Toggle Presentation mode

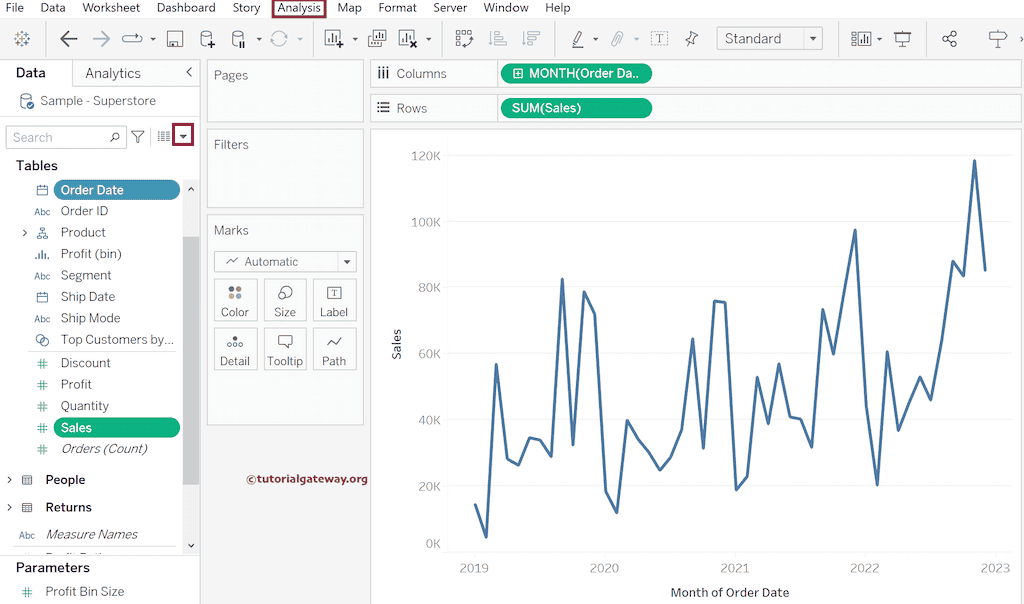pyautogui.click(x=903, y=39)
